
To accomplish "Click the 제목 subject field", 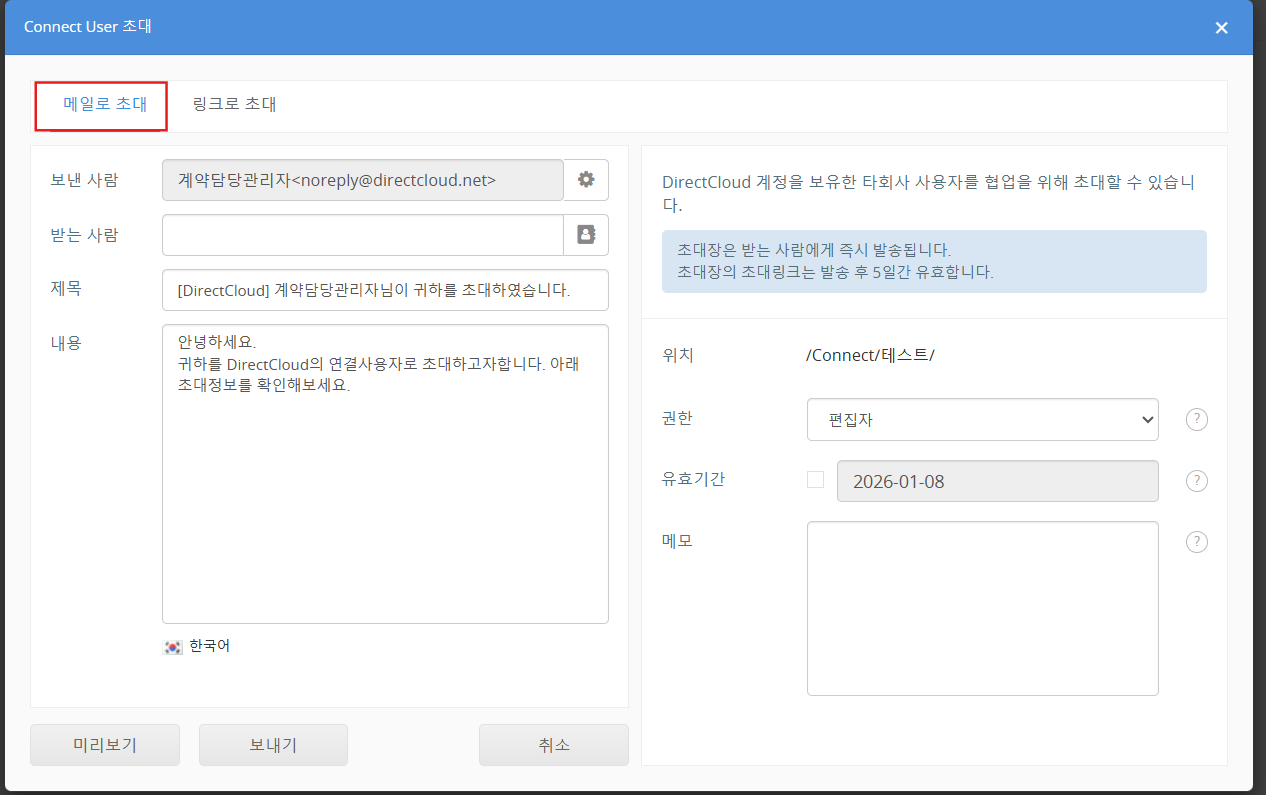I will 384,290.
